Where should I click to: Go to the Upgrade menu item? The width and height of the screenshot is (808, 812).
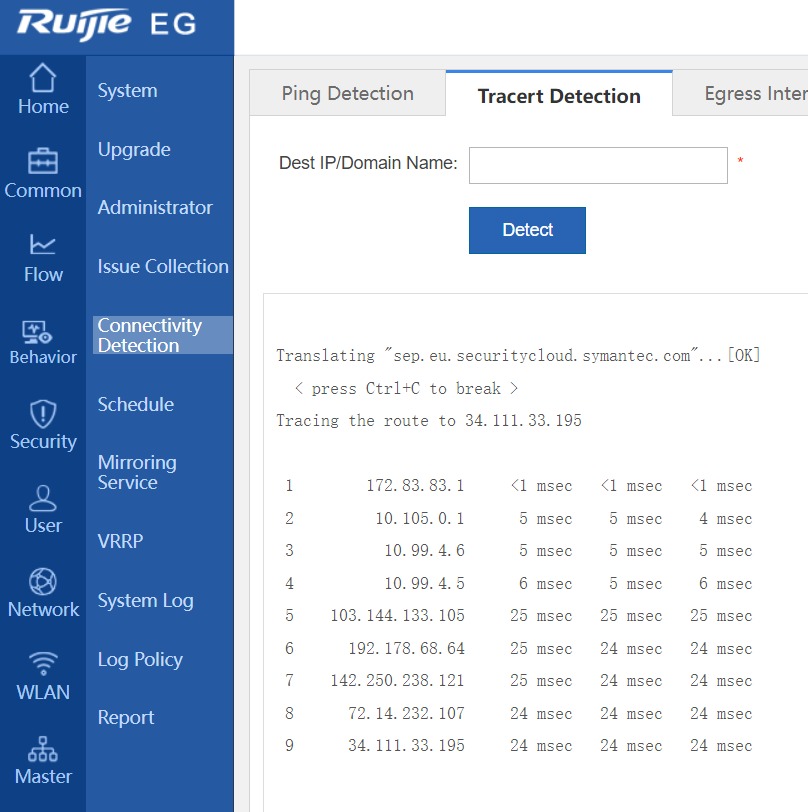pyautogui.click(x=134, y=150)
